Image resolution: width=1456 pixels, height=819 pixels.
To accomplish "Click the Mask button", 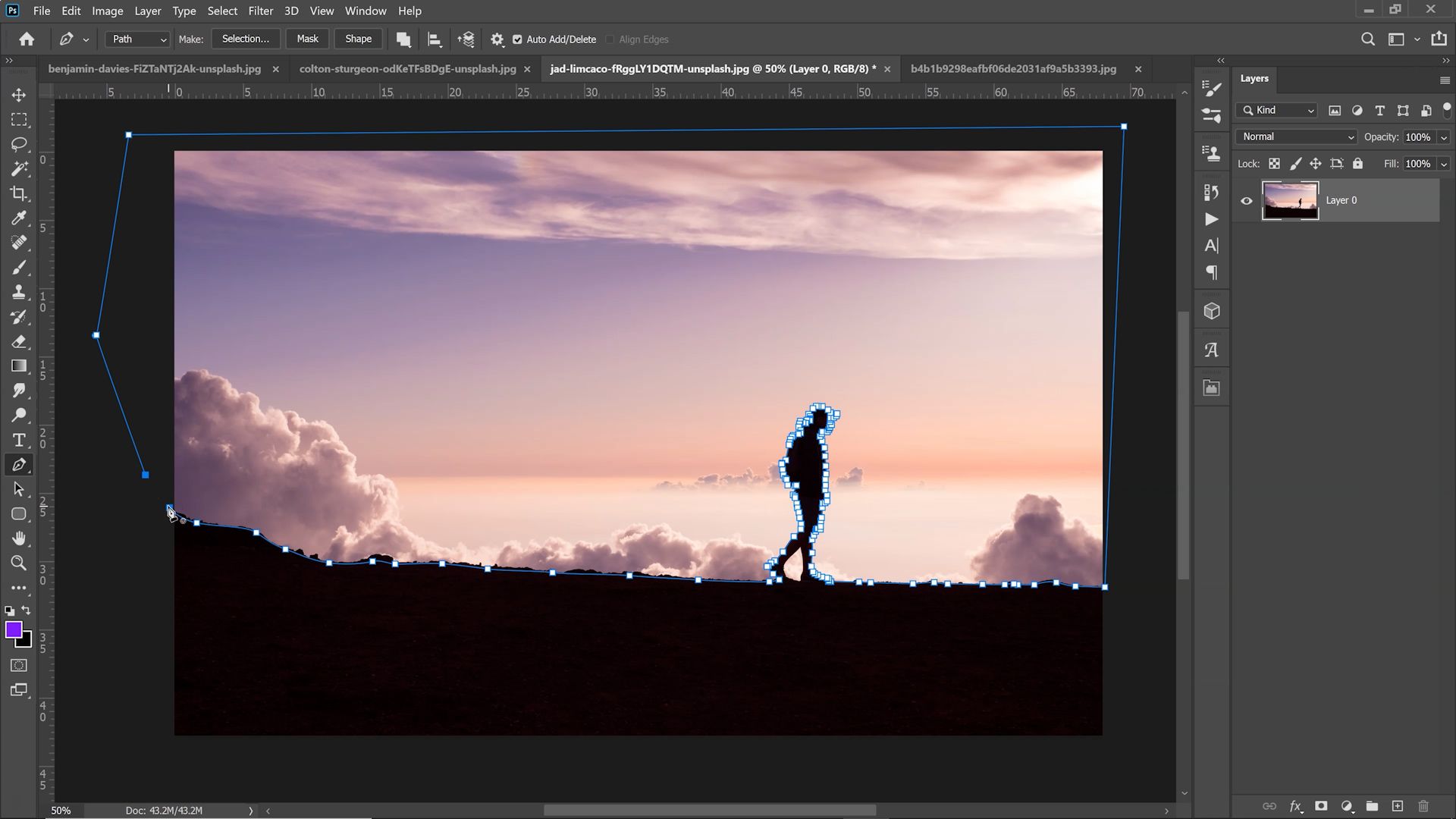I will coord(307,39).
